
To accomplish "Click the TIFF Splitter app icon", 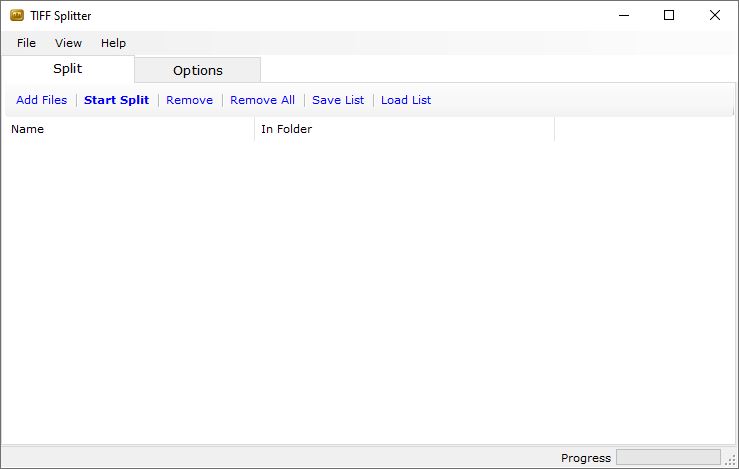I will (x=17, y=16).
